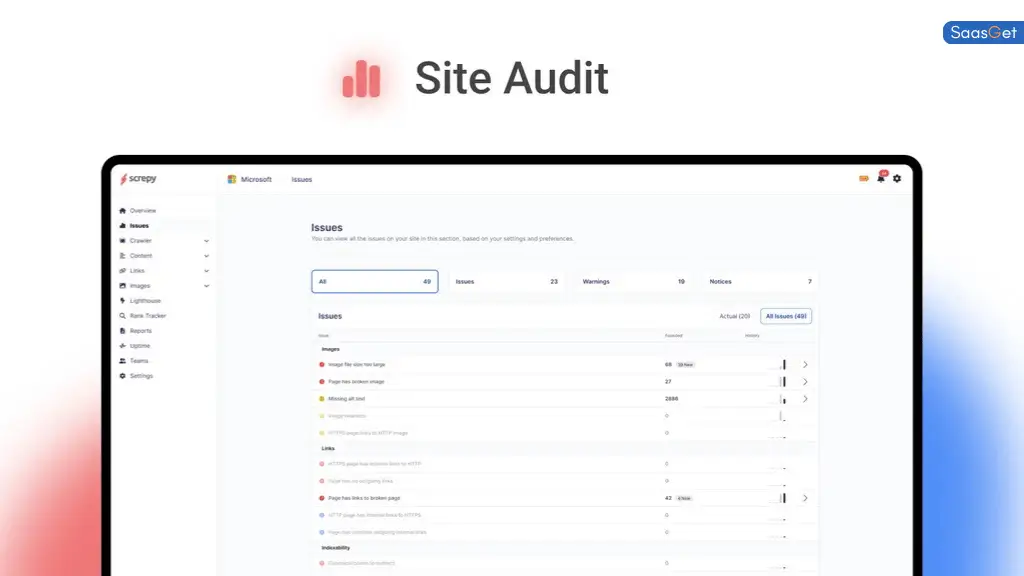1024x576 pixels.
Task: Select the Notices 7 filter tab
Action: pos(760,281)
